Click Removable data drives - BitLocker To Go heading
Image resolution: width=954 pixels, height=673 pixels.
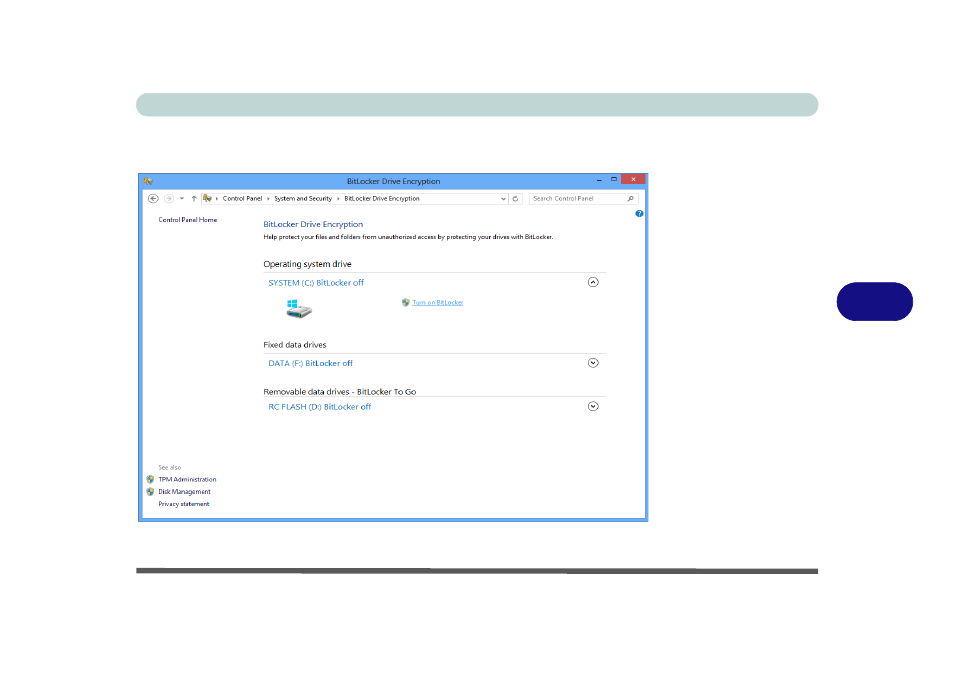point(339,392)
